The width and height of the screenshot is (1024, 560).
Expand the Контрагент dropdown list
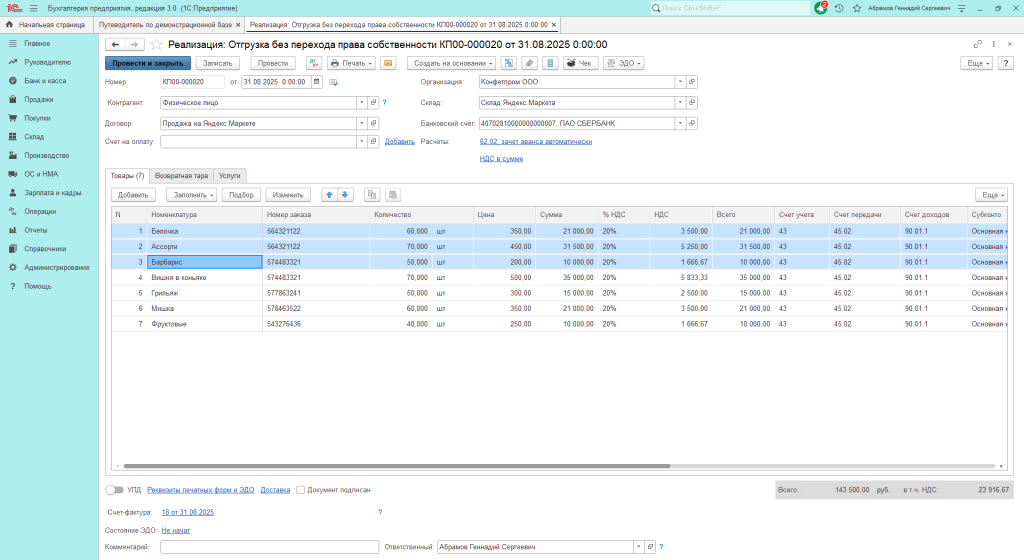tap(361, 102)
